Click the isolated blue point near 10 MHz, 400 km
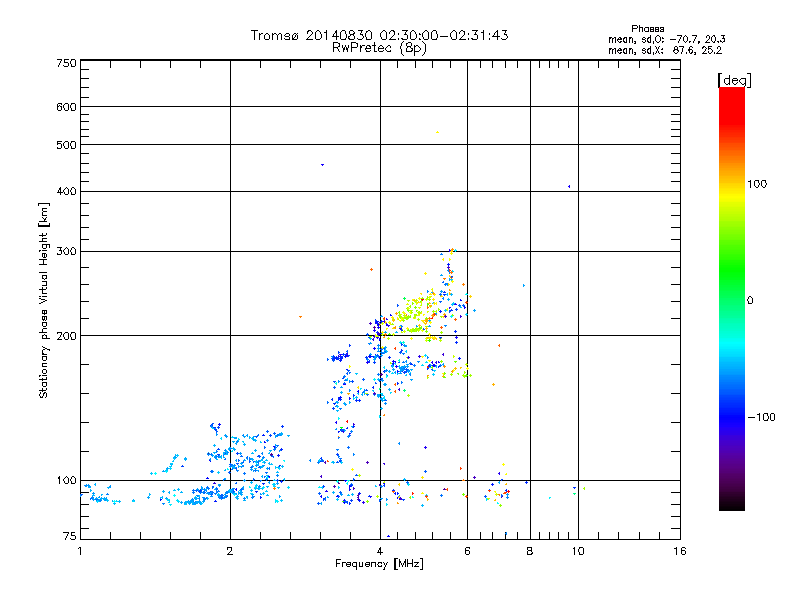 pos(569,187)
